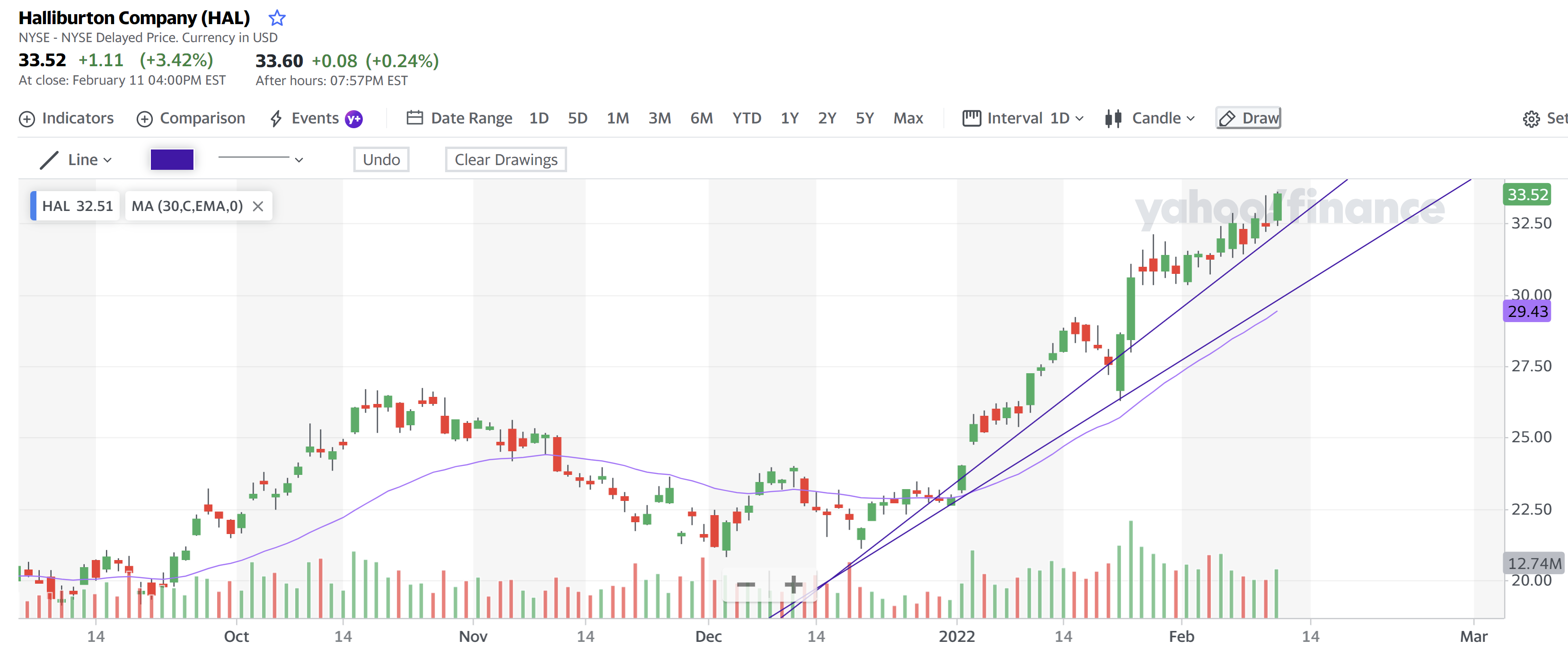The image size is (1568, 666).
Task: Select the YTD range
Action: [747, 118]
